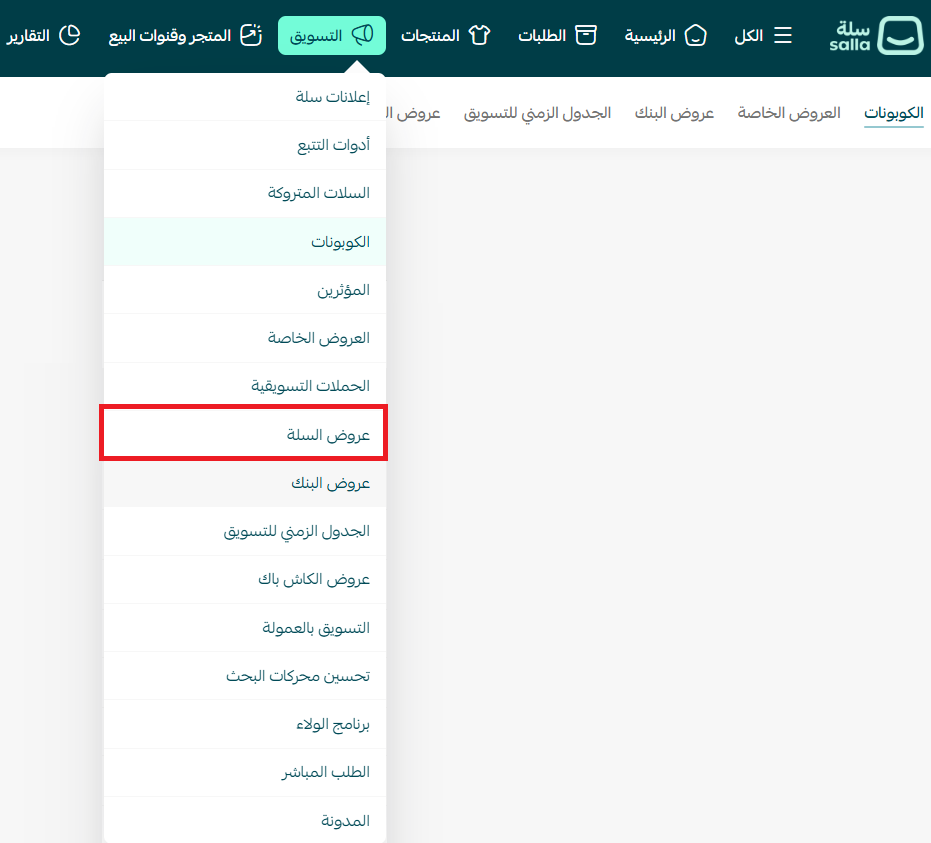Open the hamburger menu icon beside الكل
931x843 pixels.
(x=783, y=36)
